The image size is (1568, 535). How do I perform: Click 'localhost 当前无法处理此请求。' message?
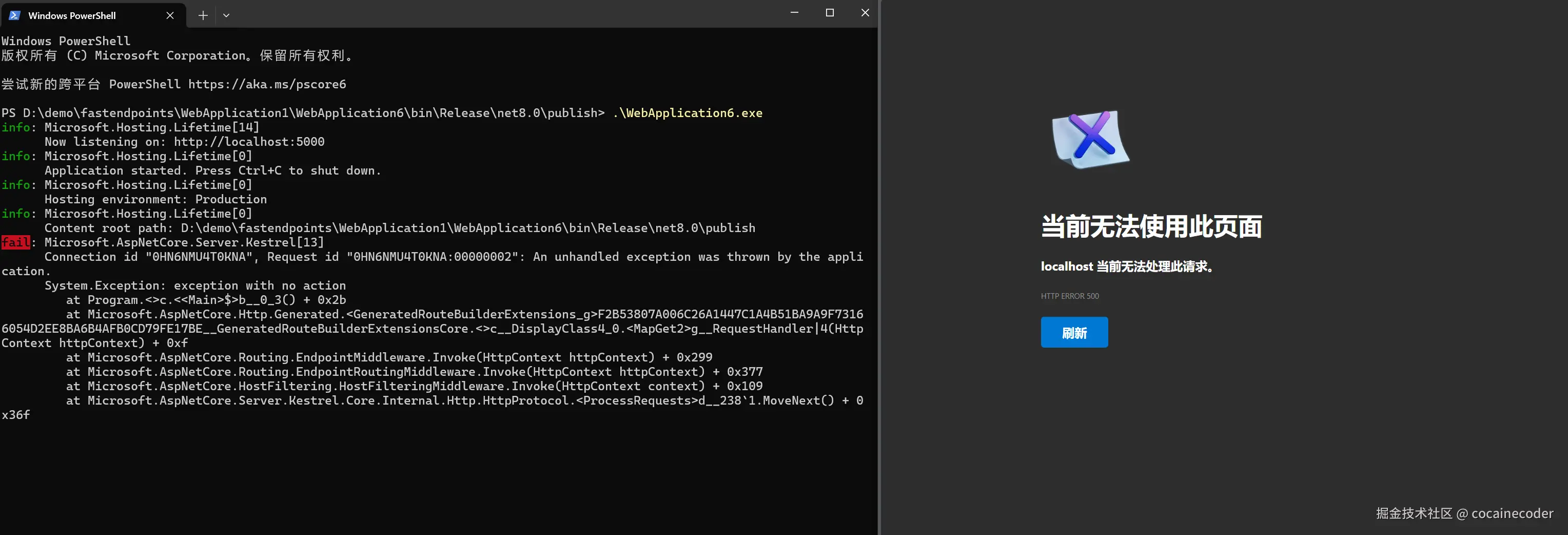point(1128,266)
